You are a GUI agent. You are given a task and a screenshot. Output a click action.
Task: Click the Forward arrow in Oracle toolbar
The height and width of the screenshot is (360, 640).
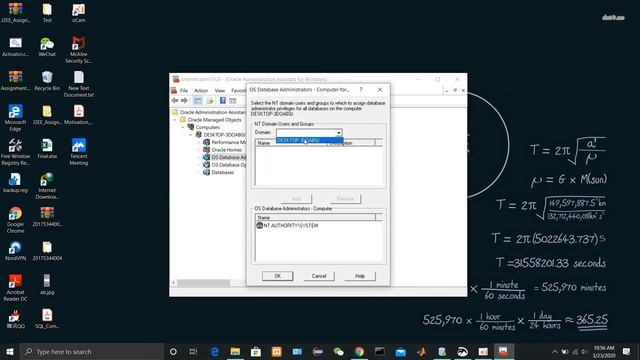coord(184,100)
